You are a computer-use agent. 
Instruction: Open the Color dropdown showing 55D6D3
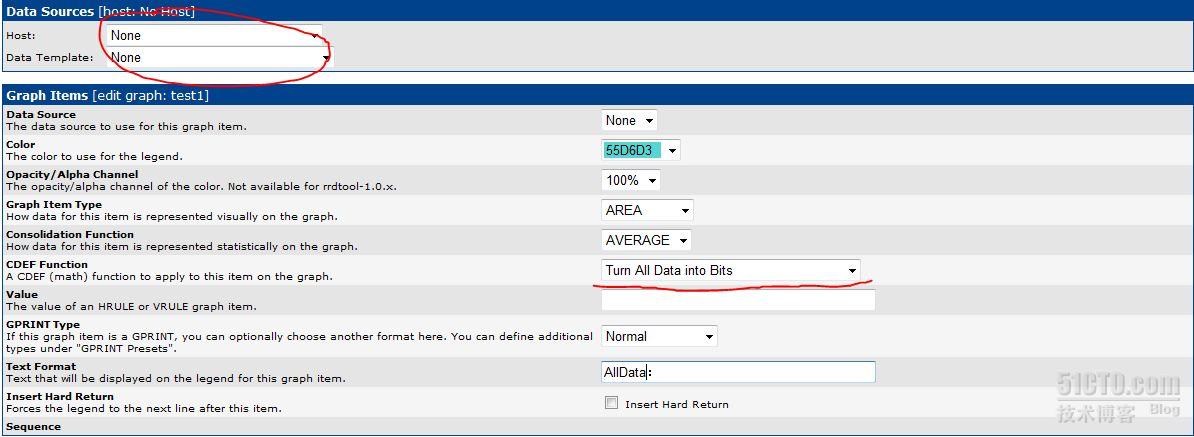640,151
